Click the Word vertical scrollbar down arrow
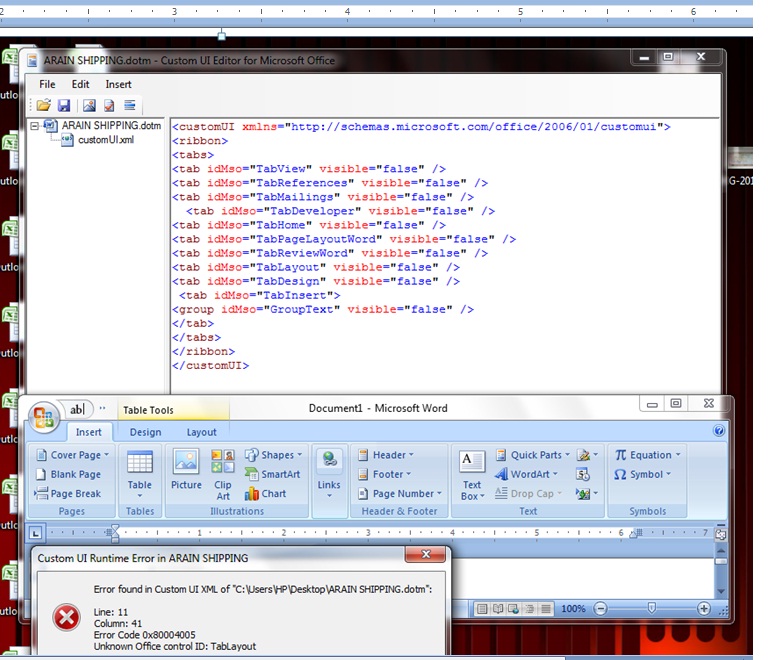768x660 pixels. (x=721, y=591)
